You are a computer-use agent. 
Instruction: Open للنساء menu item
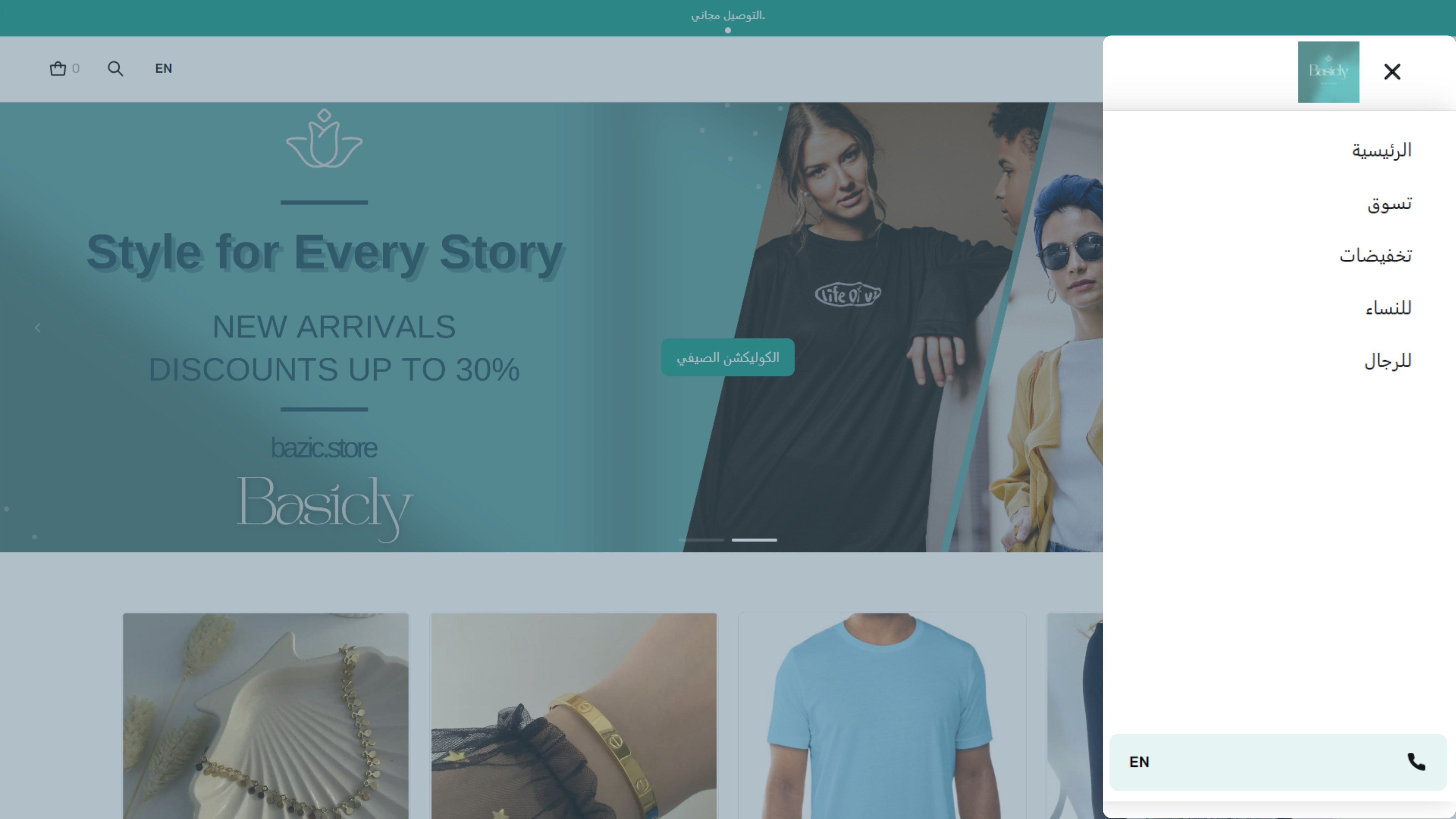click(x=1388, y=308)
